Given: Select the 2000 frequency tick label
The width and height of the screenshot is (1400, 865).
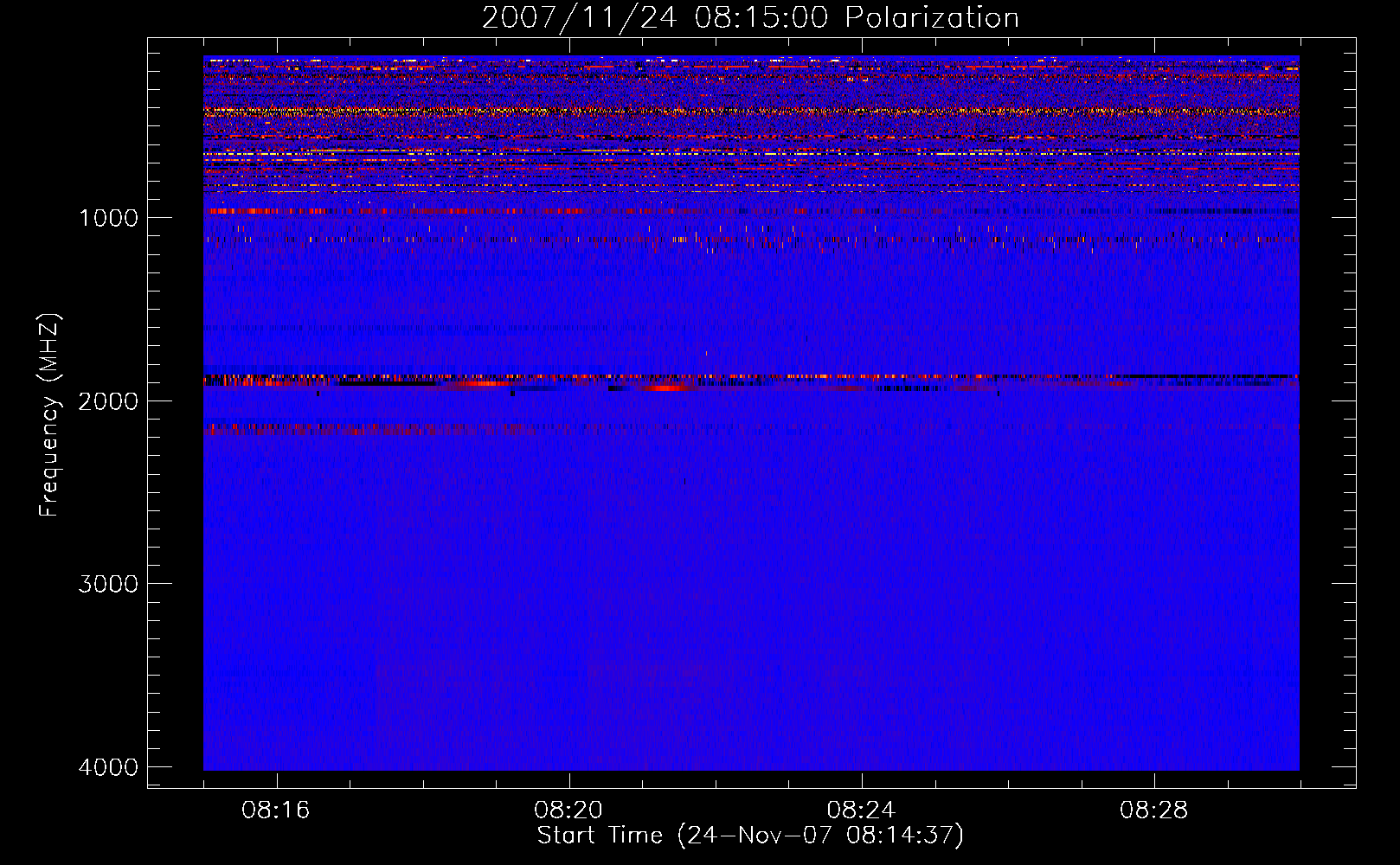Looking at the screenshot, I should click(x=108, y=400).
